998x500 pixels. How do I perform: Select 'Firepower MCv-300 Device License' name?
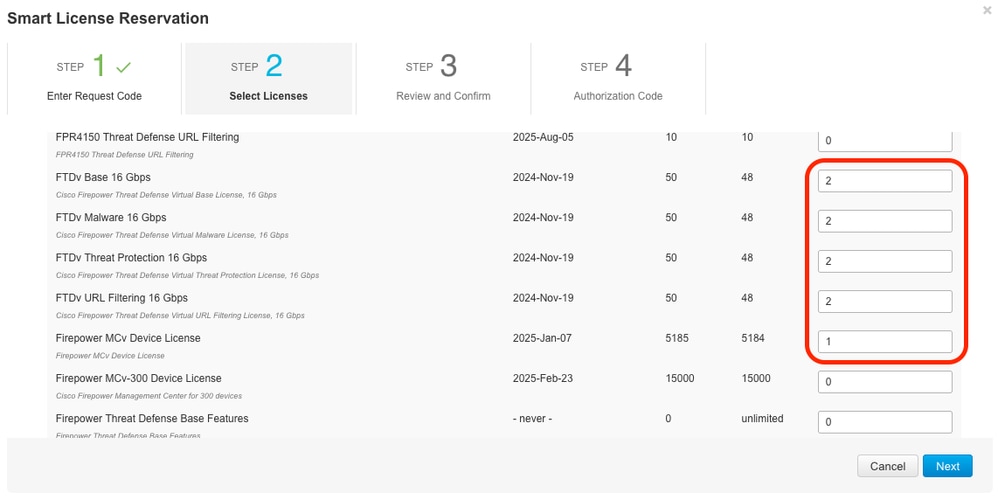coord(138,378)
